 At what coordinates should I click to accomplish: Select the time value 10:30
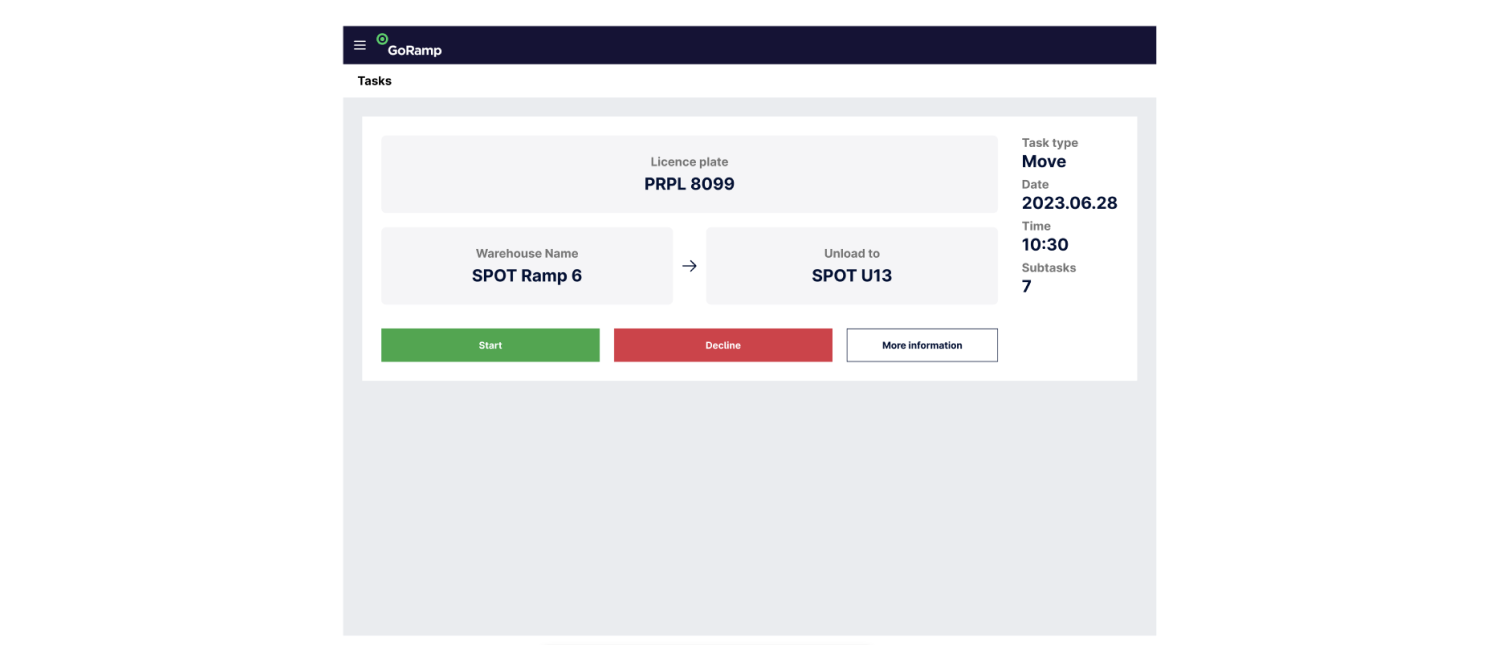tap(1045, 245)
